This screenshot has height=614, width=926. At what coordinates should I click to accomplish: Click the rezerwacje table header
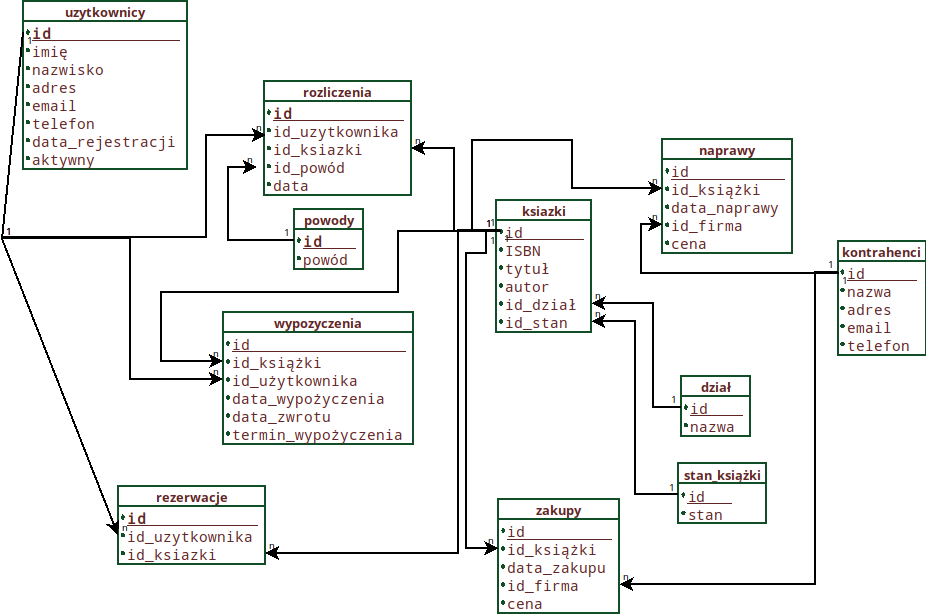pyautogui.click(x=191, y=497)
